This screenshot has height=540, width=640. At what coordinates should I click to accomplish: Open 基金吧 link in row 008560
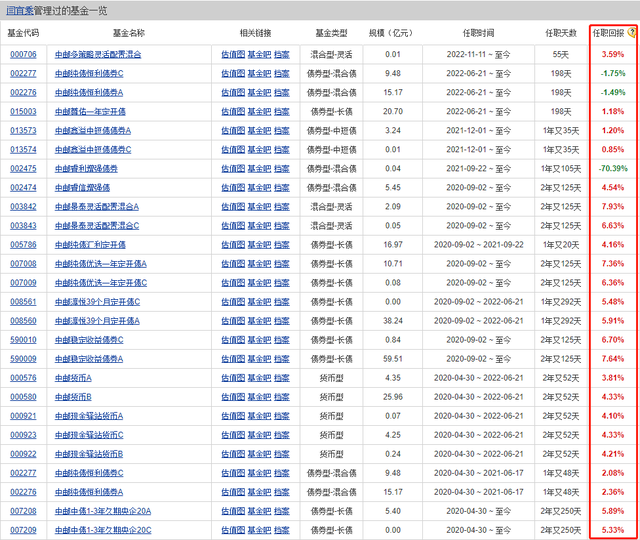tap(259, 321)
